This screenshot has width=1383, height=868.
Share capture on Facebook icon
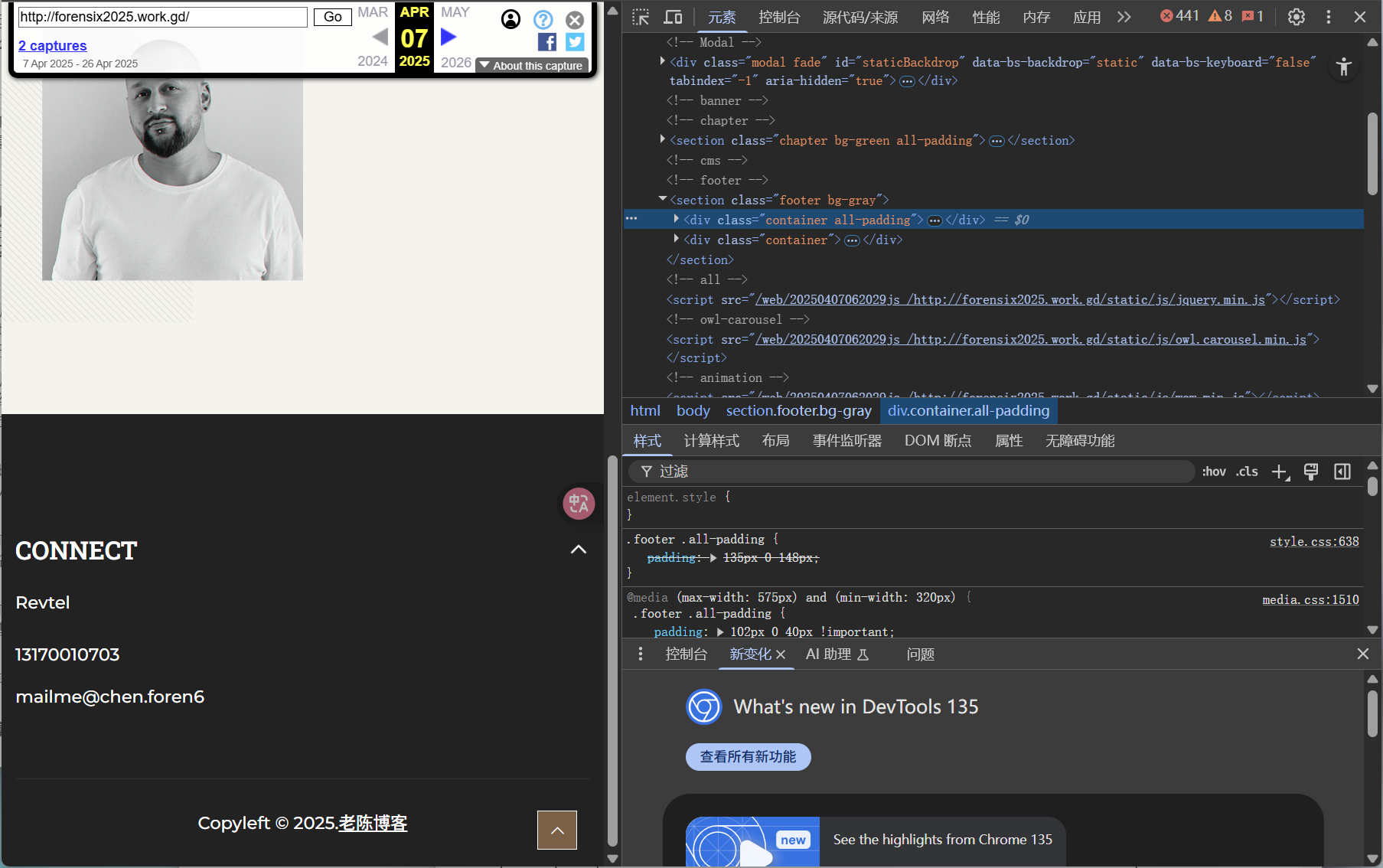point(546,42)
